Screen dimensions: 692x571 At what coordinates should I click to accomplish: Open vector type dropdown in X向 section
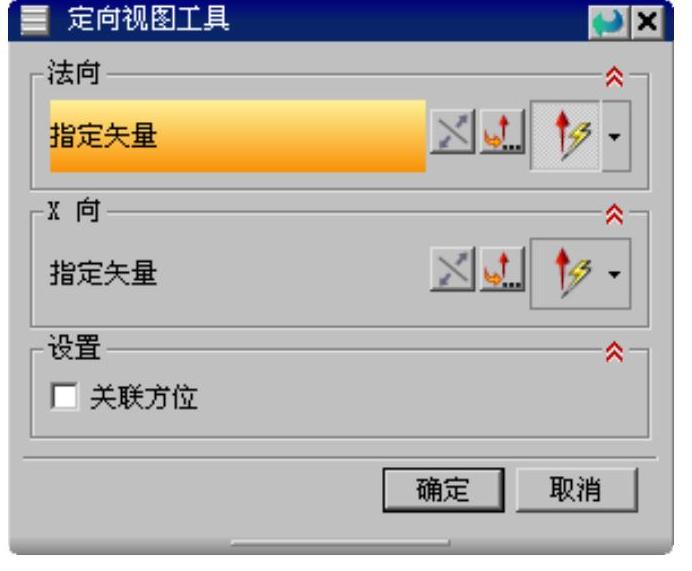coord(615,274)
